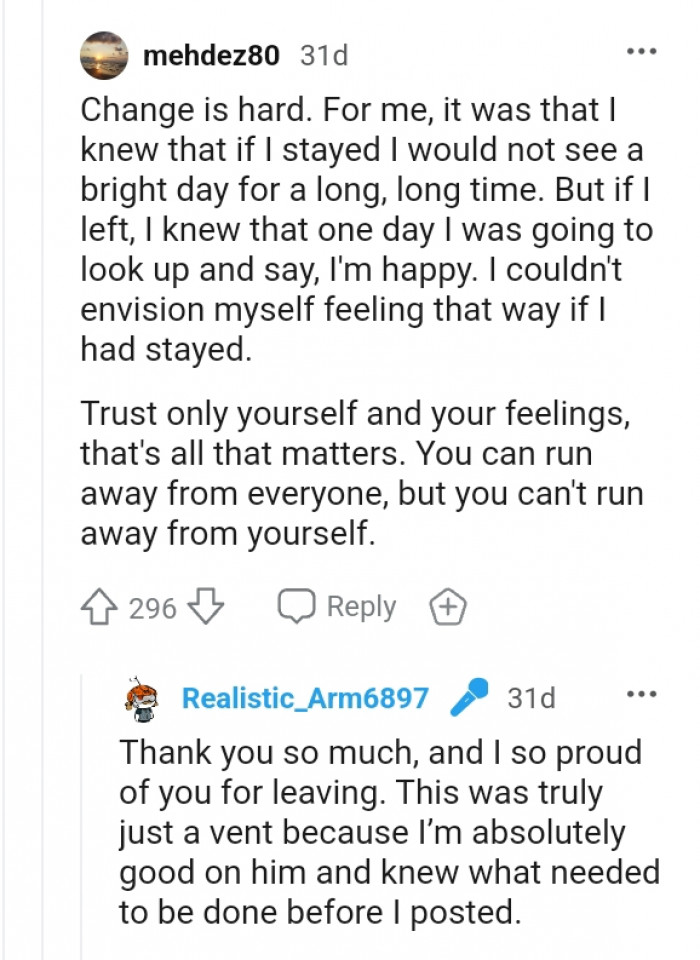Click the award plus icon on mehdez80's comment
This screenshot has height=960, width=700.
coord(448,605)
